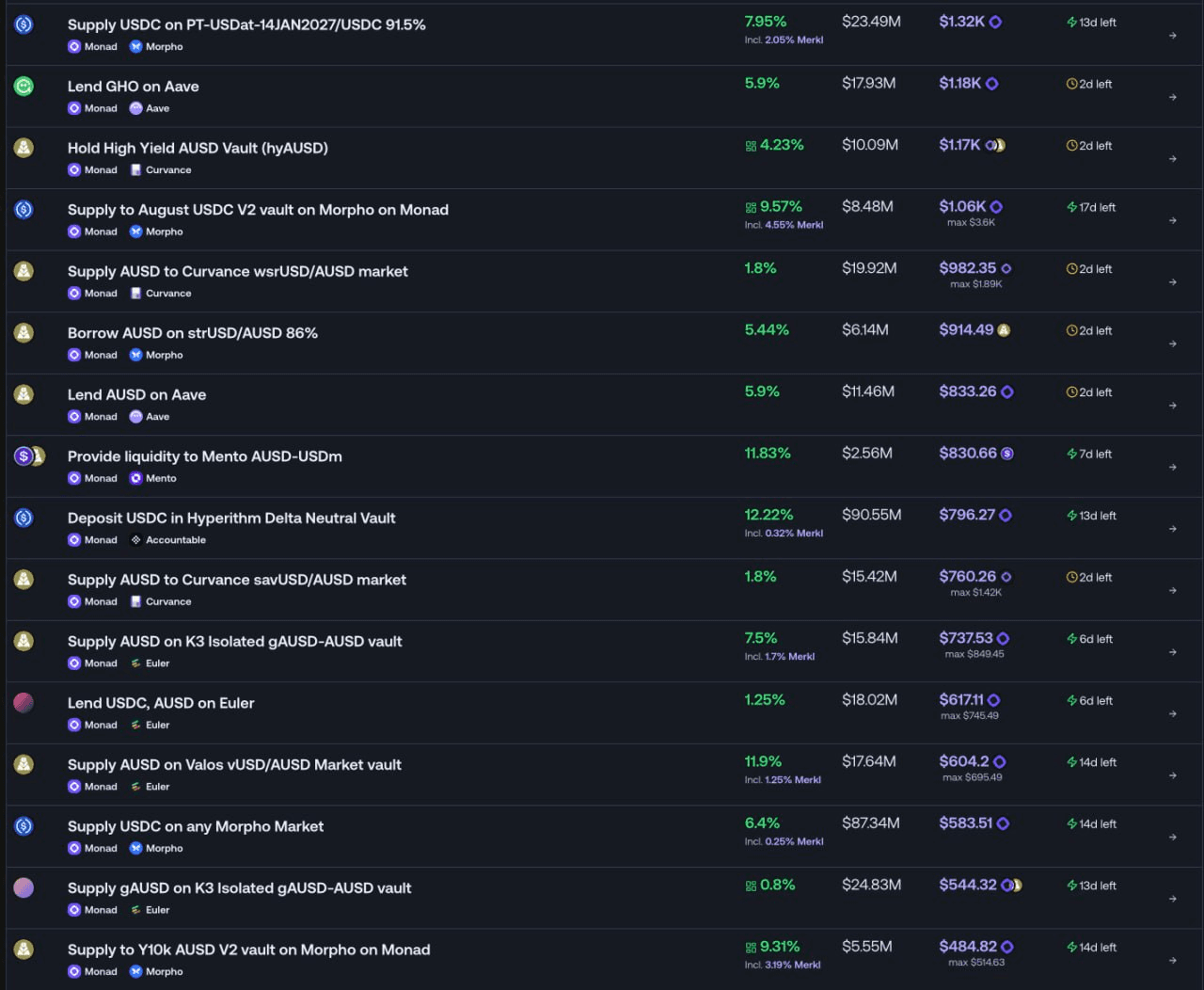Click the reward token icon next to $830.66
Viewport: 1204px width, 990px height.
(x=1007, y=454)
